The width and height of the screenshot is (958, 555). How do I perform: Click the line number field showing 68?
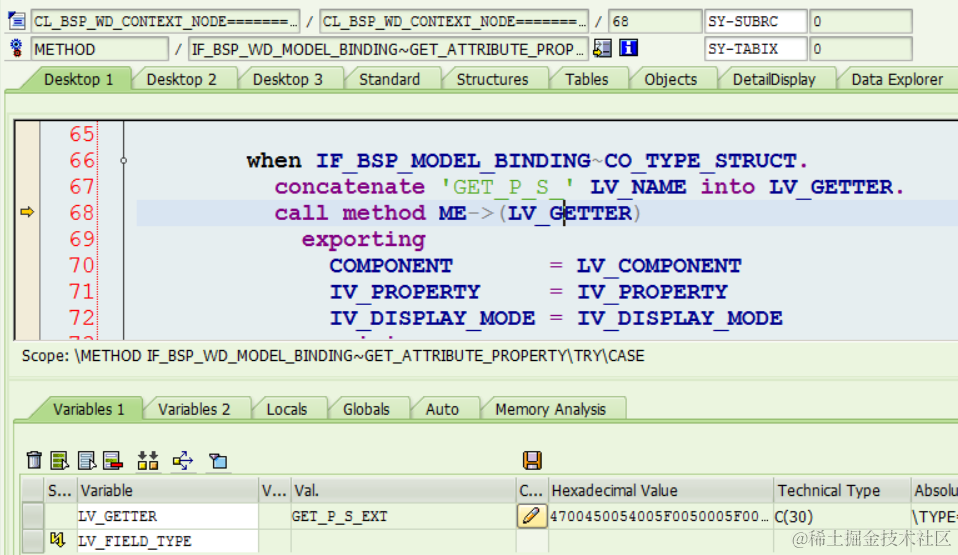point(654,21)
